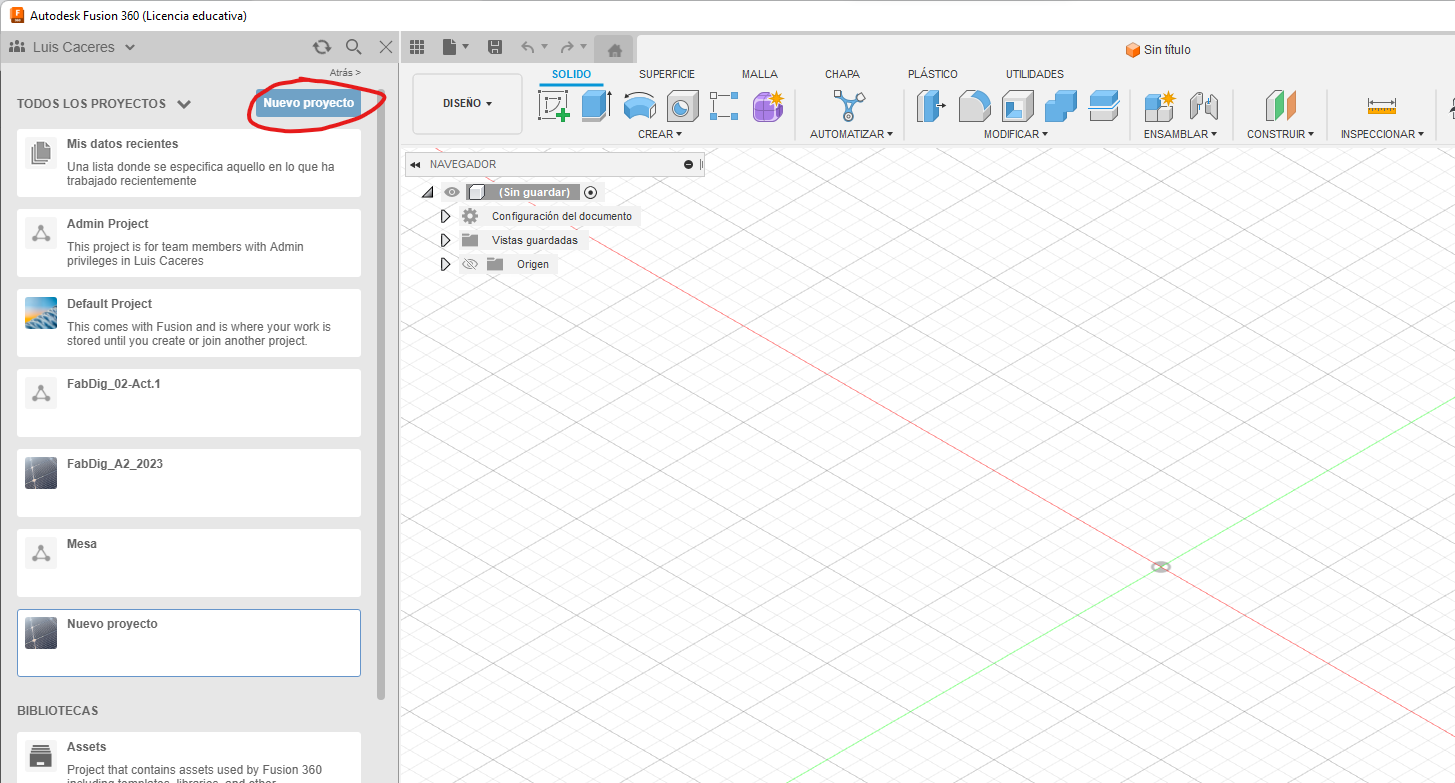Screen dimensions: 1455x783
Task: Switch to the SOLIDO tab
Action: point(571,74)
